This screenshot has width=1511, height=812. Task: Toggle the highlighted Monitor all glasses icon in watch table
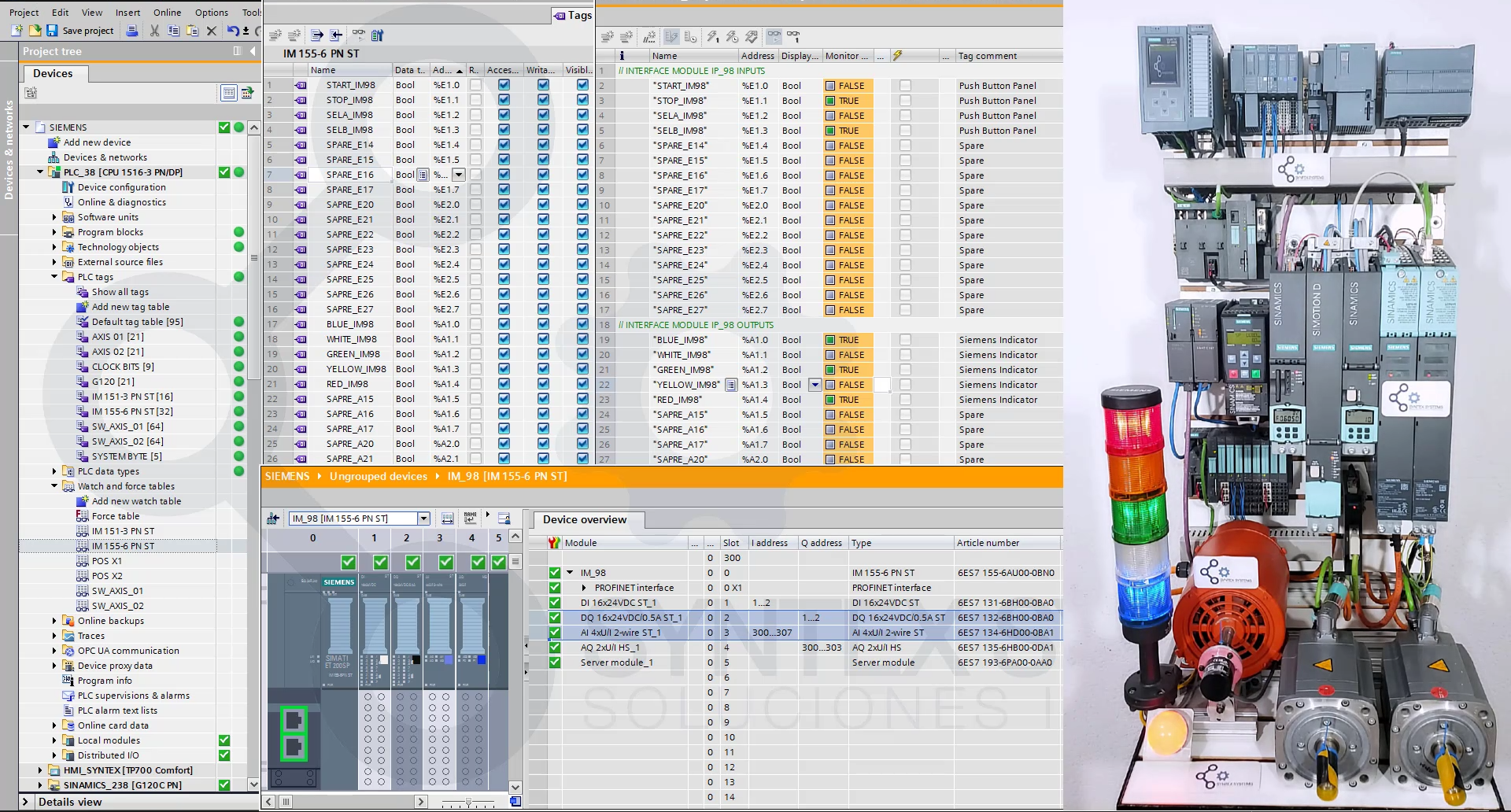(774, 36)
